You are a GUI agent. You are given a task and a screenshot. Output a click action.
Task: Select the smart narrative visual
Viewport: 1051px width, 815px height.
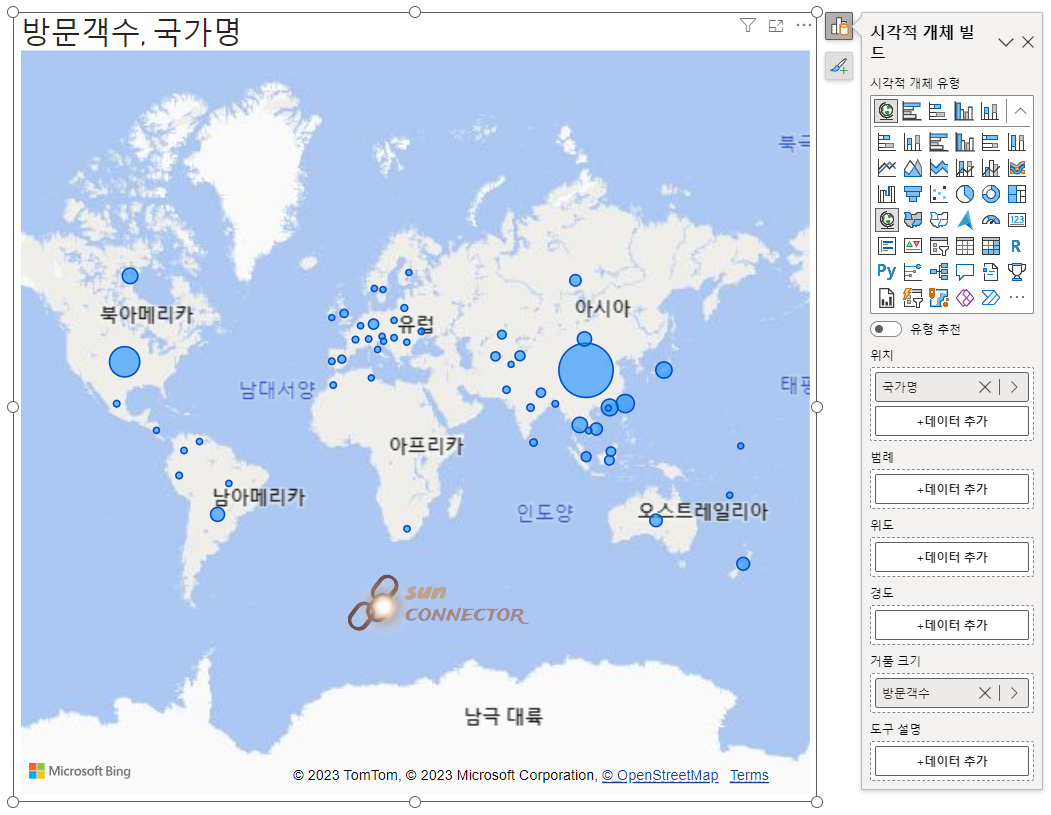coord(991,271)
